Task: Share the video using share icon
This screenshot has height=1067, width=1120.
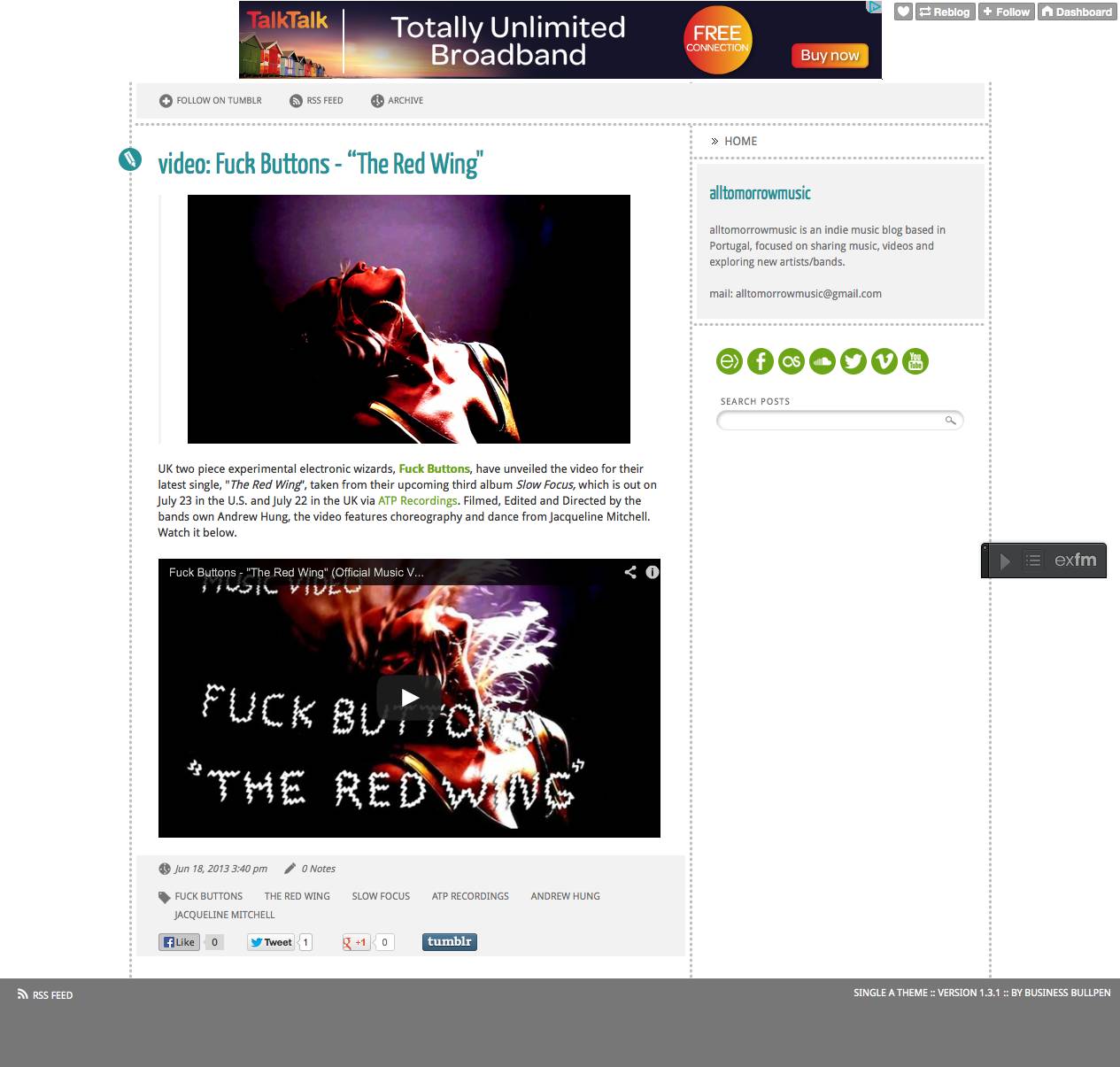Action: (x=630, y=572)
